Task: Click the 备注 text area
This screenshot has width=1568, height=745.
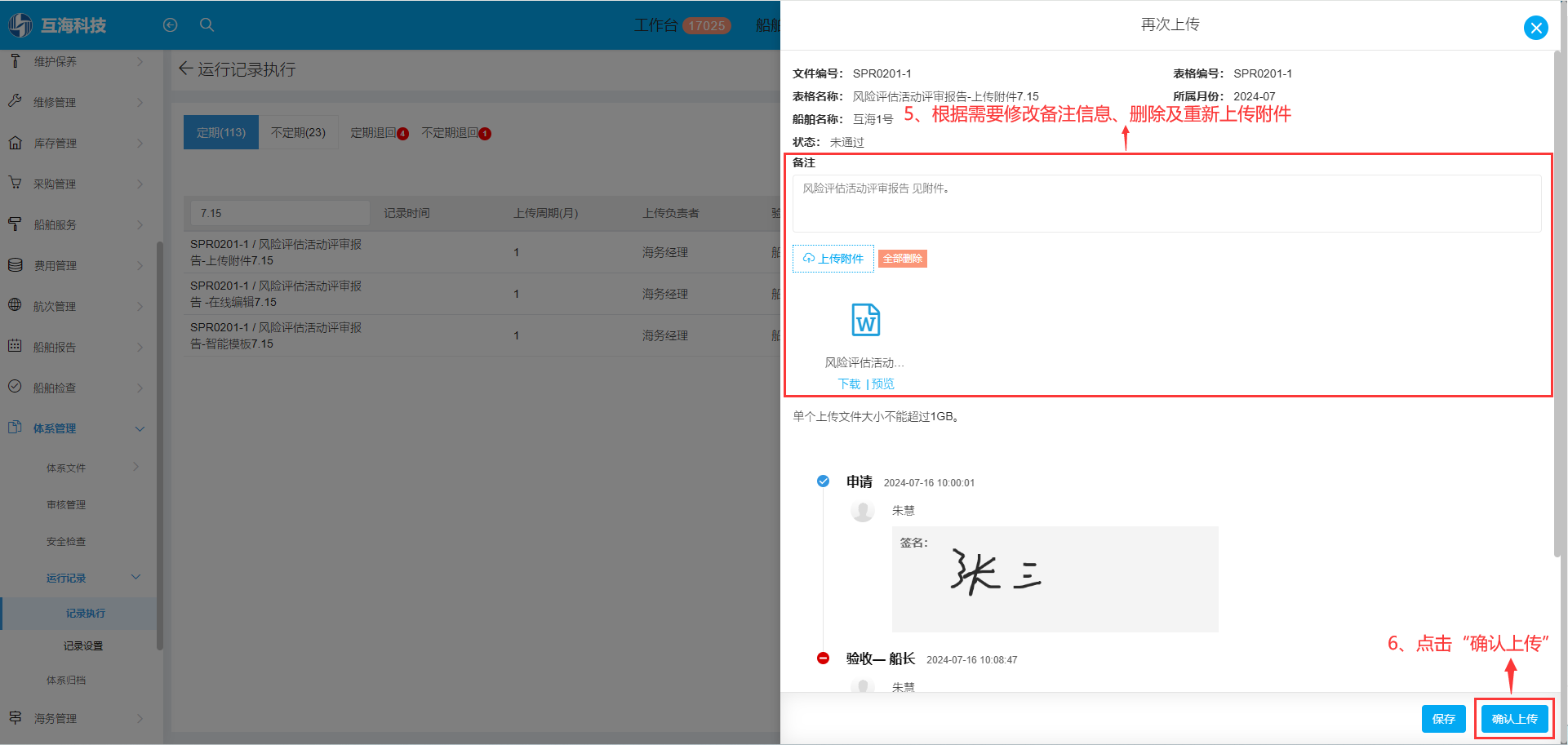Action: click(1166, 203)
